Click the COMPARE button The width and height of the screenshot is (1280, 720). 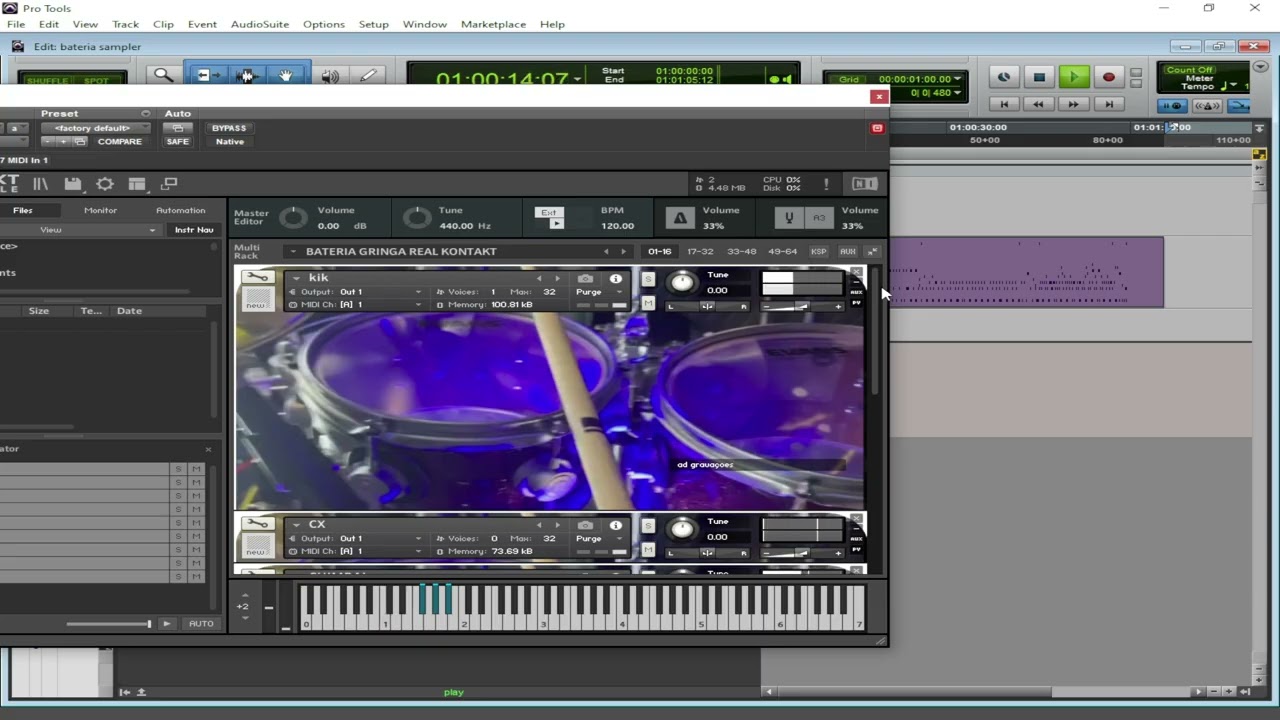coord(120,142)
